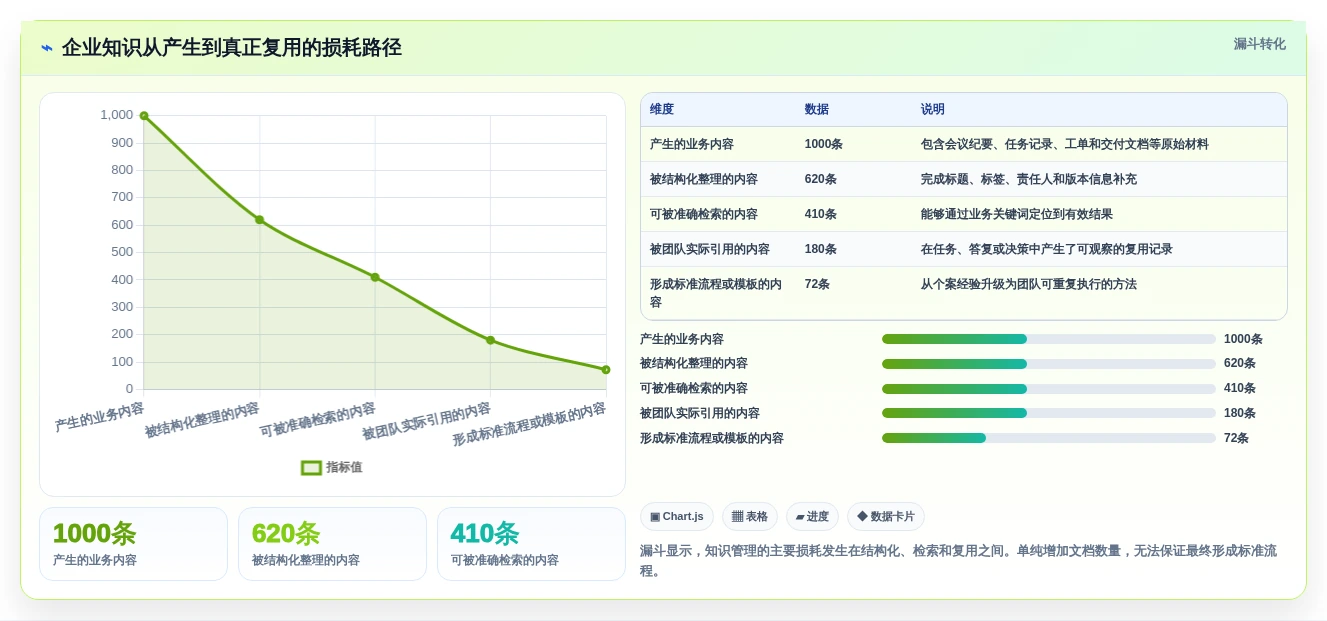This screenshot has width=1327, height=621.
Task: Click the 1,000 y-axis label
Action: (116, 115)
